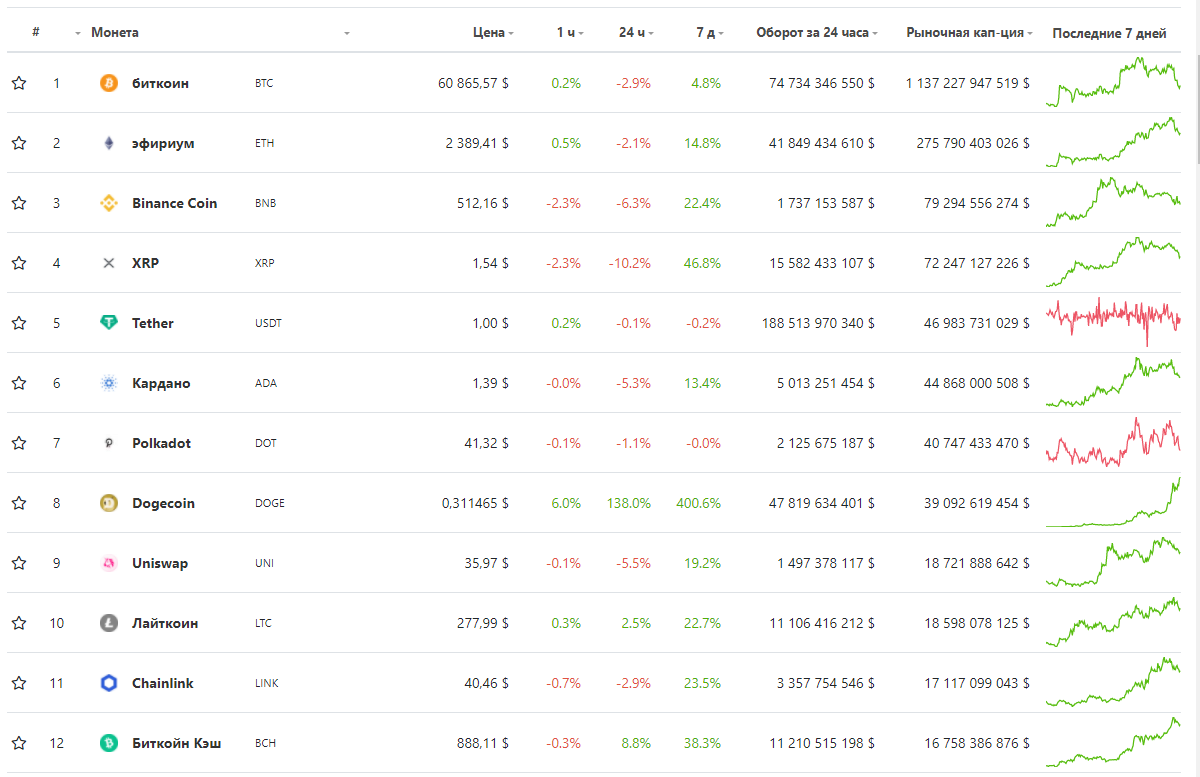The height and width of the screenshot is (777, 1200).
Task: Click the Tether green logo icon
Action: coord(109,323)
